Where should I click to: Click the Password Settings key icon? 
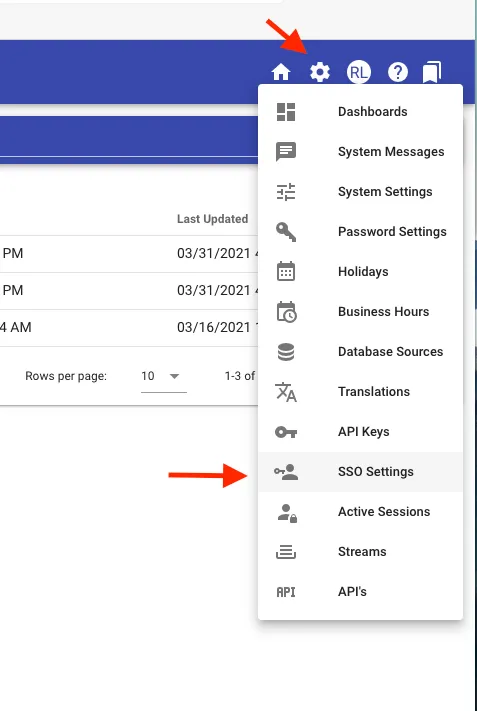click(286, 232)
